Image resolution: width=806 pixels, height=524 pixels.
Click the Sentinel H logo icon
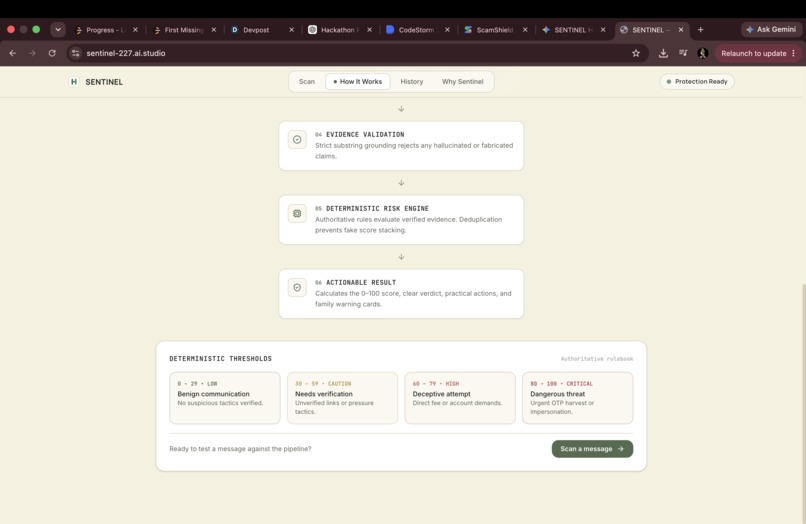74,82
